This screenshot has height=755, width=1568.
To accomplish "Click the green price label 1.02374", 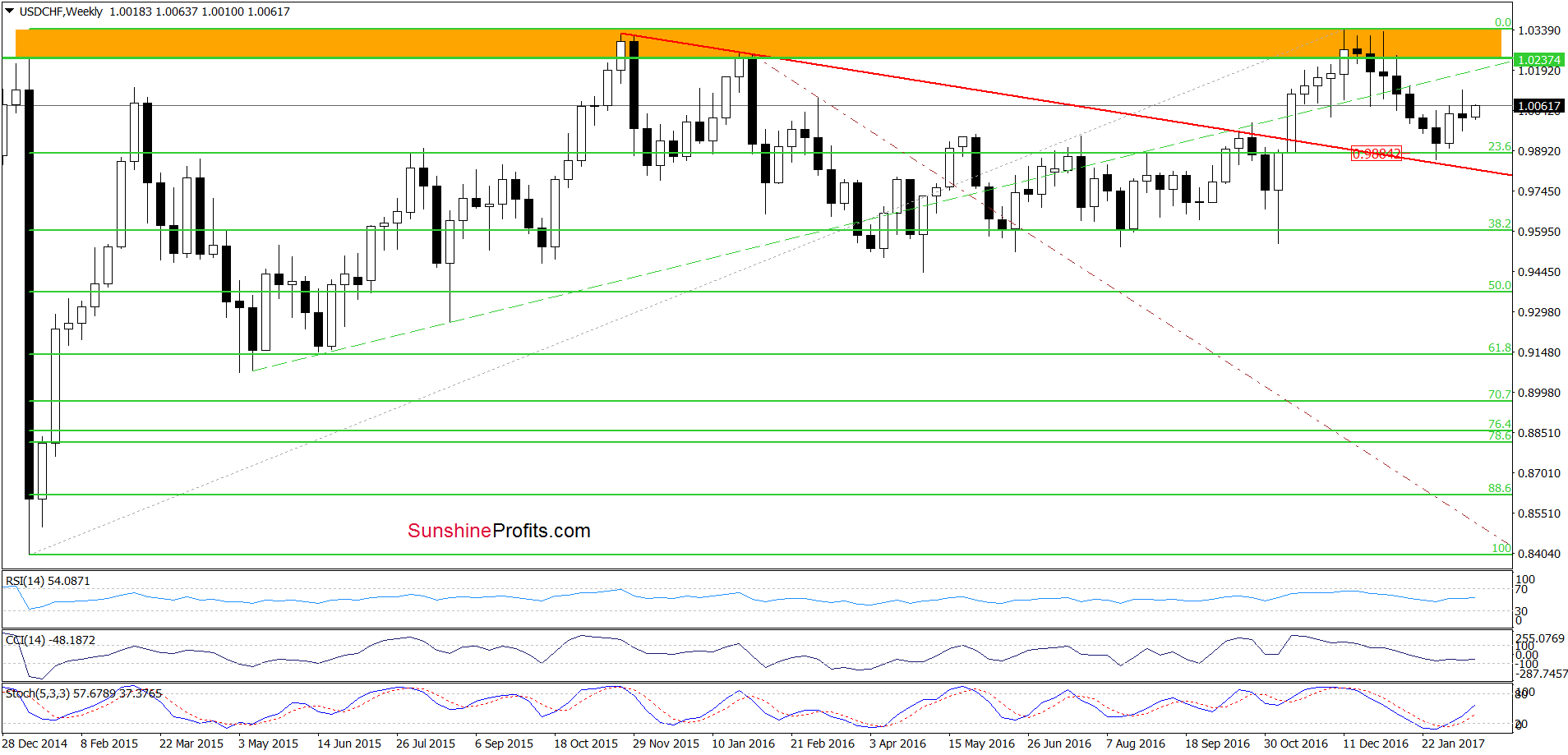I will click(1539, 60).
